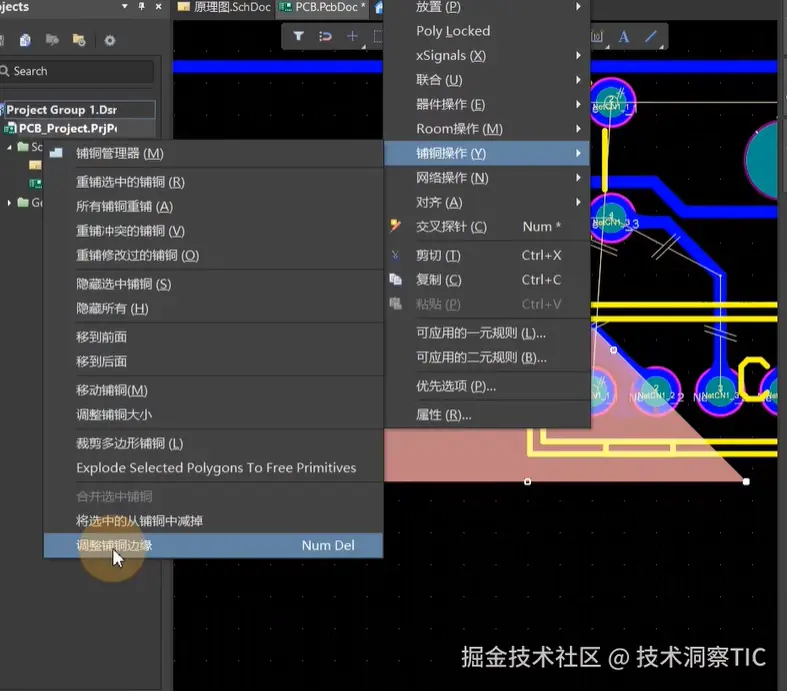This screenshot has height=691, width=787.
Task: Open project settings gear in Projects panel
Action: tap(109, 40)
